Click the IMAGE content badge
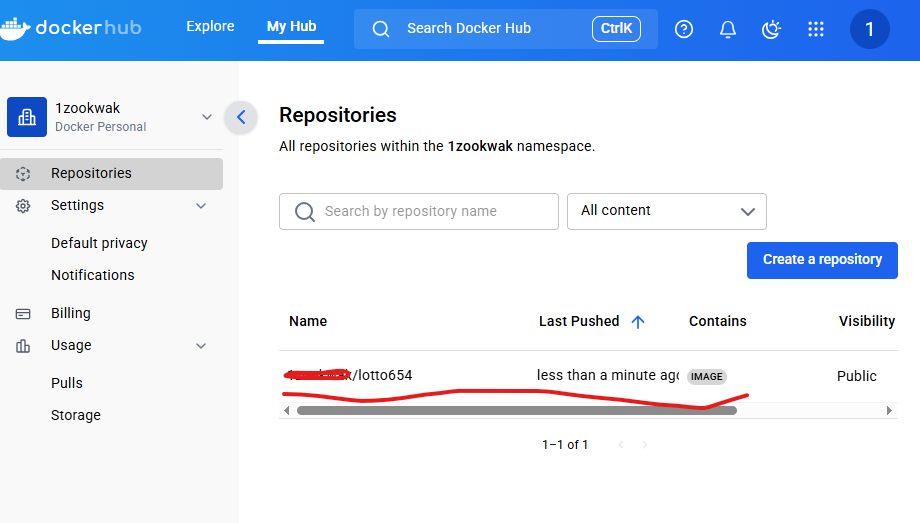The width and height of the screenshot is (920, 523). pyautogui.click(x=706, y=377)
